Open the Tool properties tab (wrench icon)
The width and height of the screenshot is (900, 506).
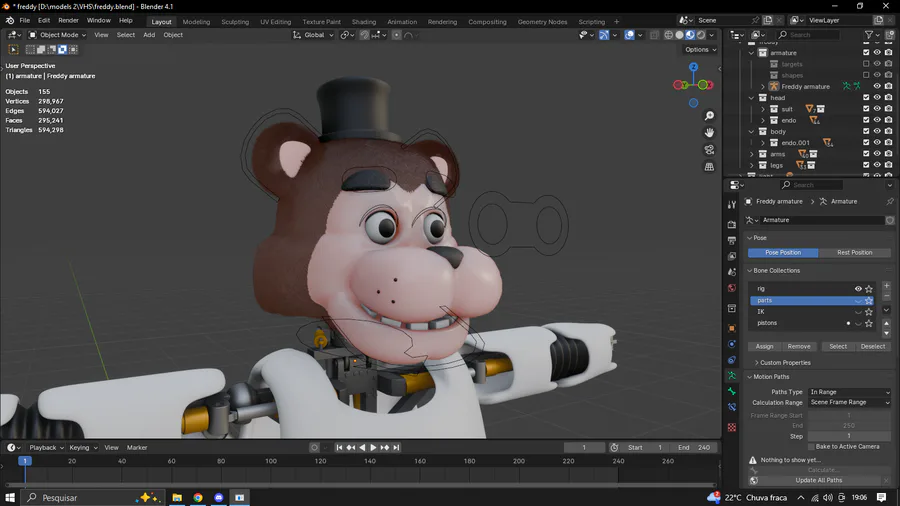[732, 205]
